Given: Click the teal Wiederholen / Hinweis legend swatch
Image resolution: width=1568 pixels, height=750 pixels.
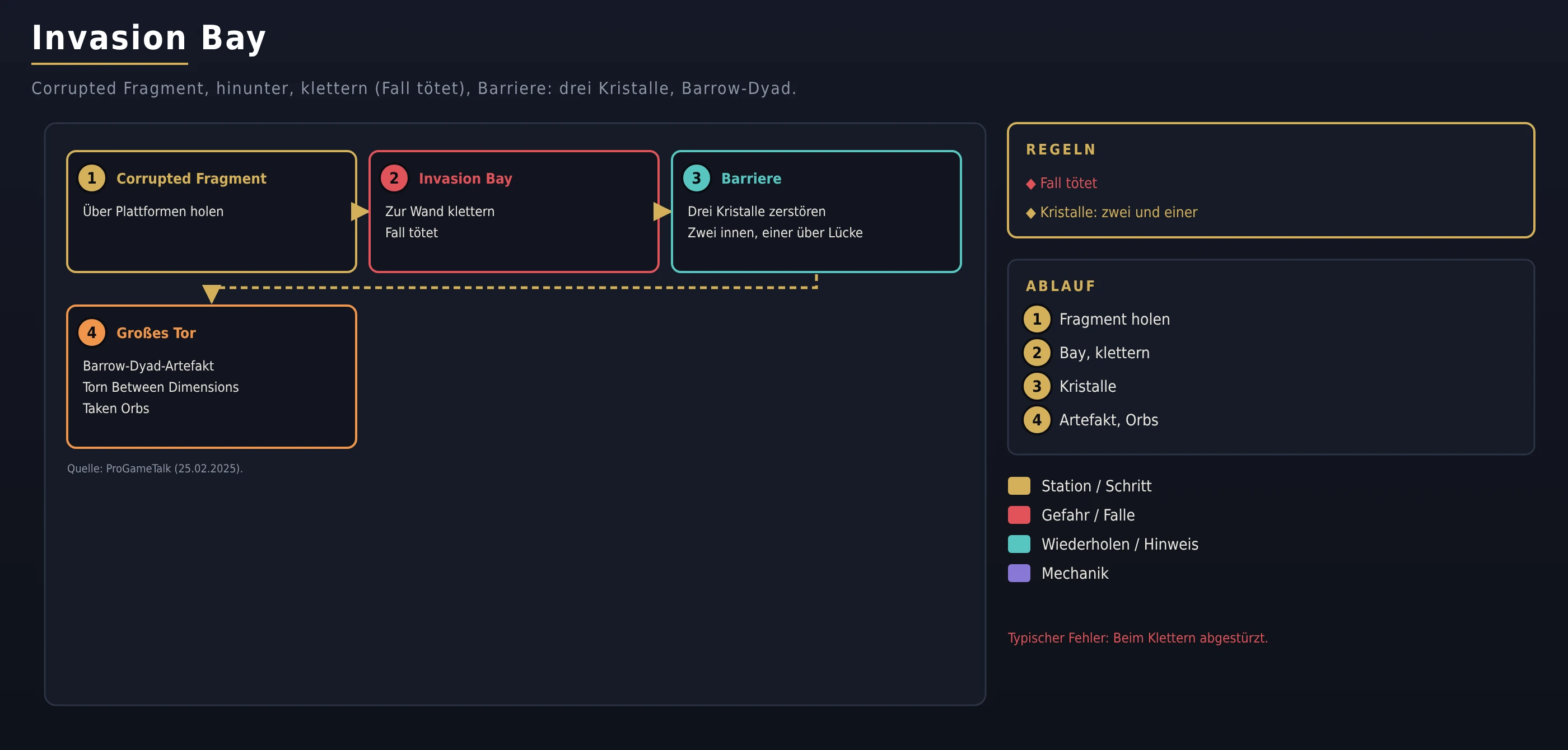Looking at the screenshot, I should pyautogui.click(x=1019, y=545).
